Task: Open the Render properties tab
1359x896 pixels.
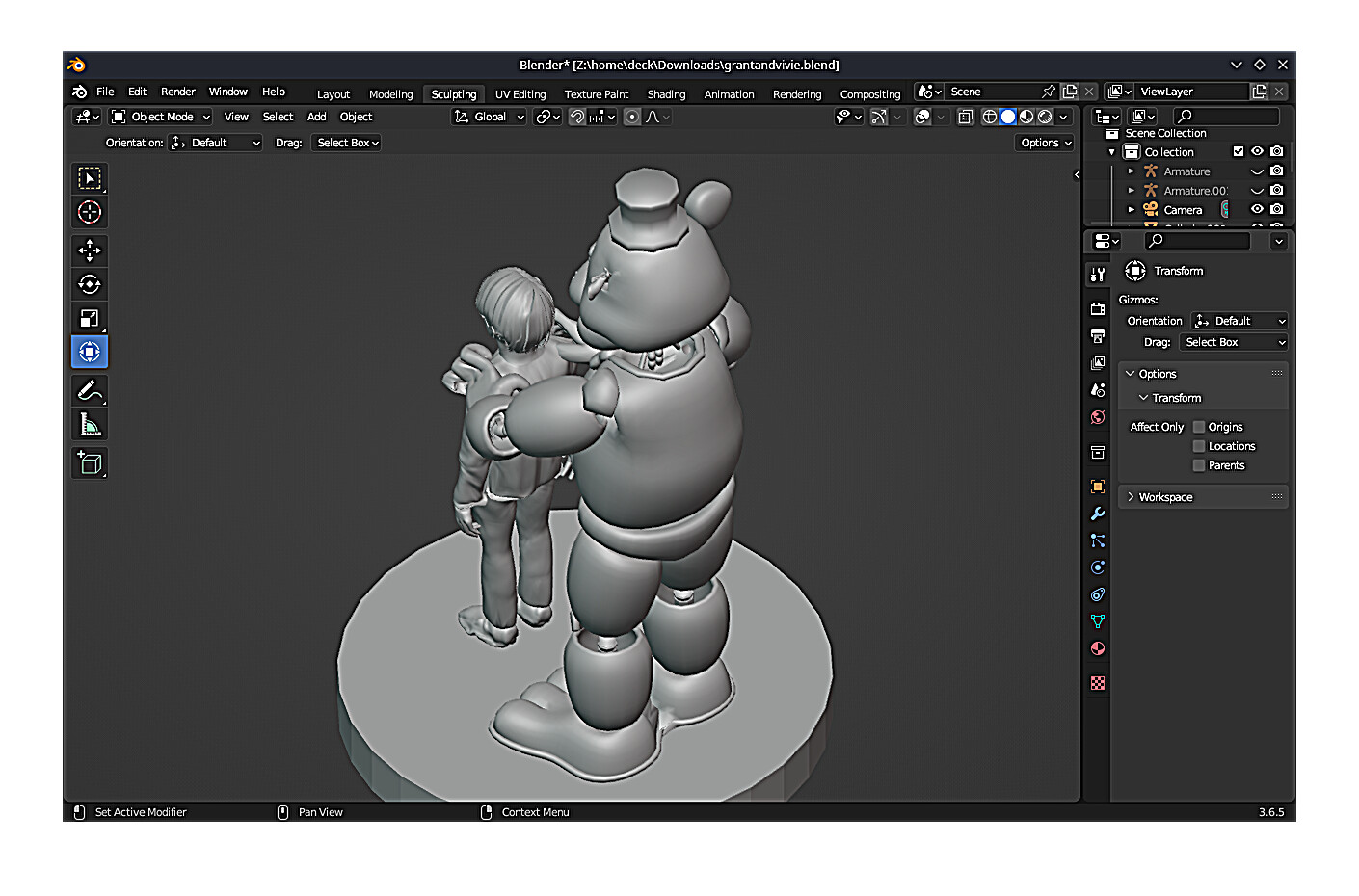Action: pos(1097,309)
